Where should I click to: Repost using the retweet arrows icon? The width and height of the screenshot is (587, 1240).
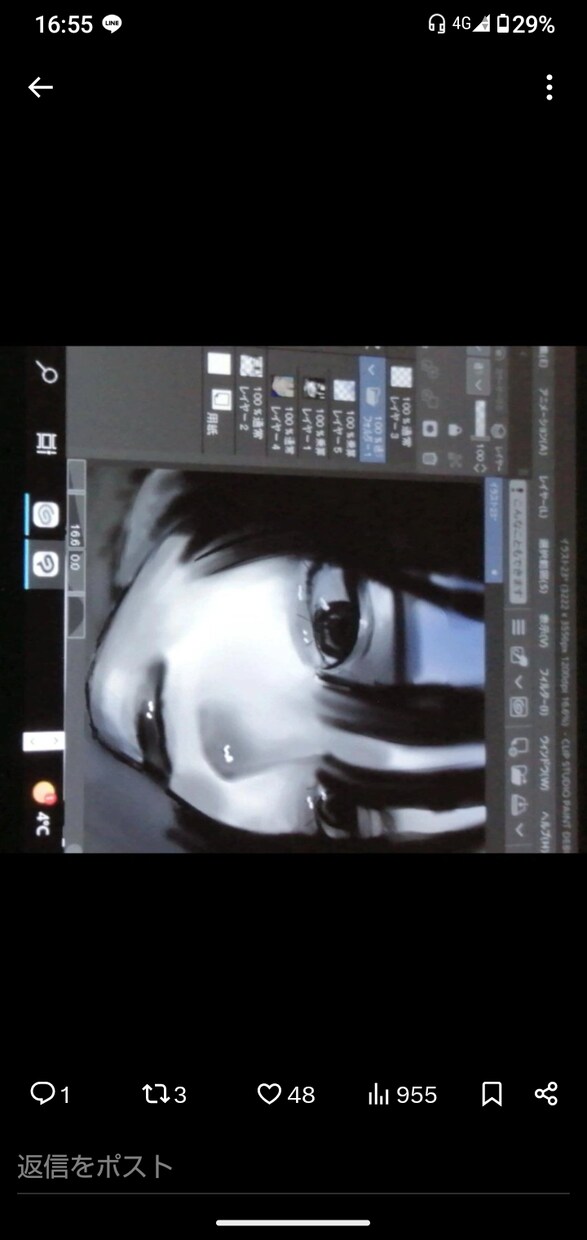156,1094
